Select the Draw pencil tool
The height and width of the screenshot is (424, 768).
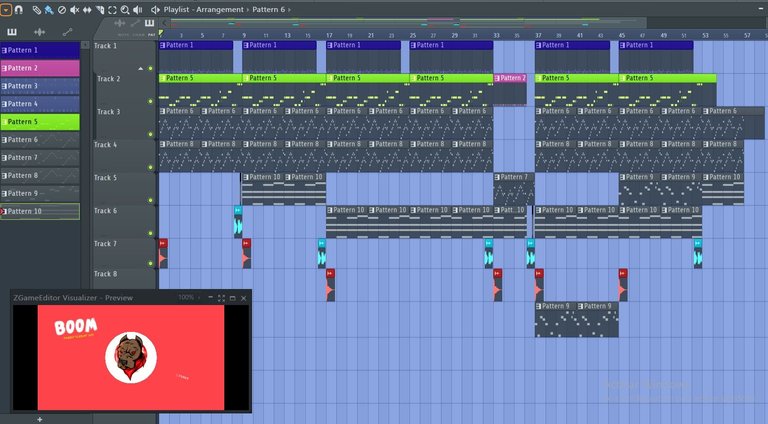pos(37,9)
